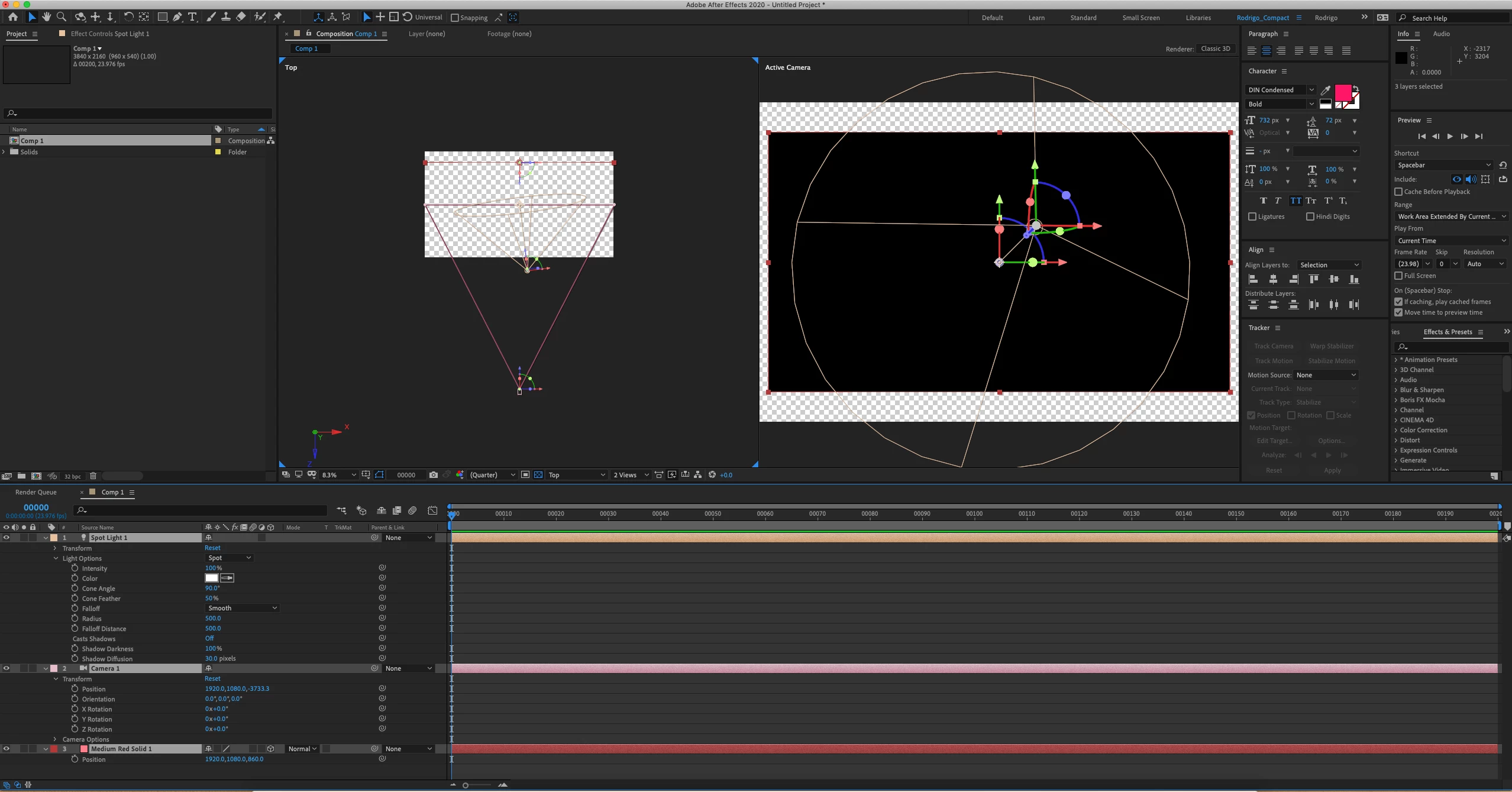This screenshot has height=792, width=1512.
Task: Click the pink fill color swatch
Action: (x=1343, y=93)
